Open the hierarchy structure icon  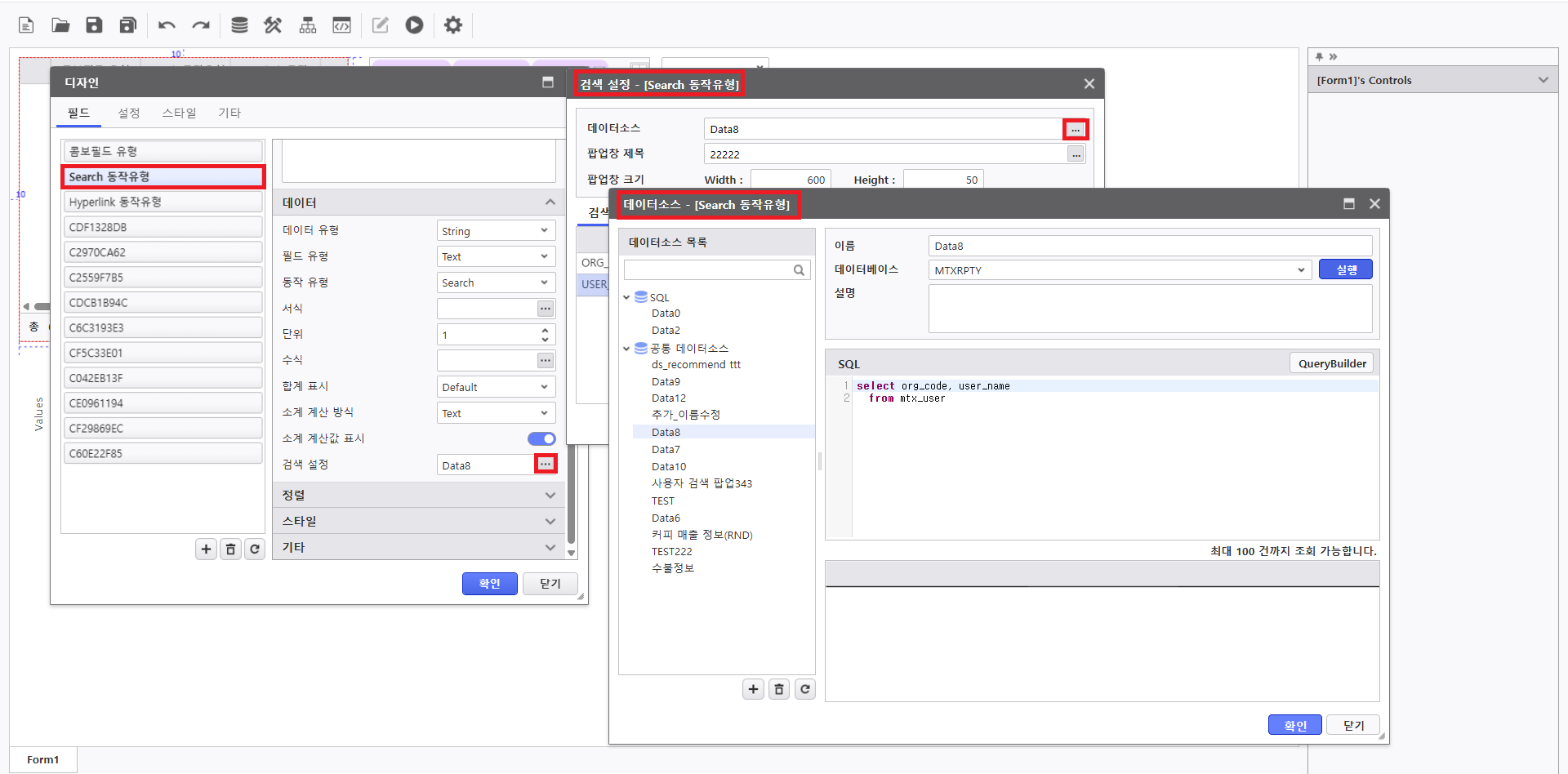(x=308, y=25)
